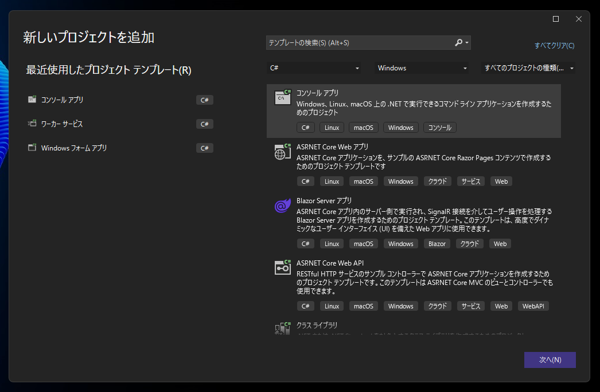
Task: Click the Blazor Server アプリ purple icon
Action: point(282,206)
